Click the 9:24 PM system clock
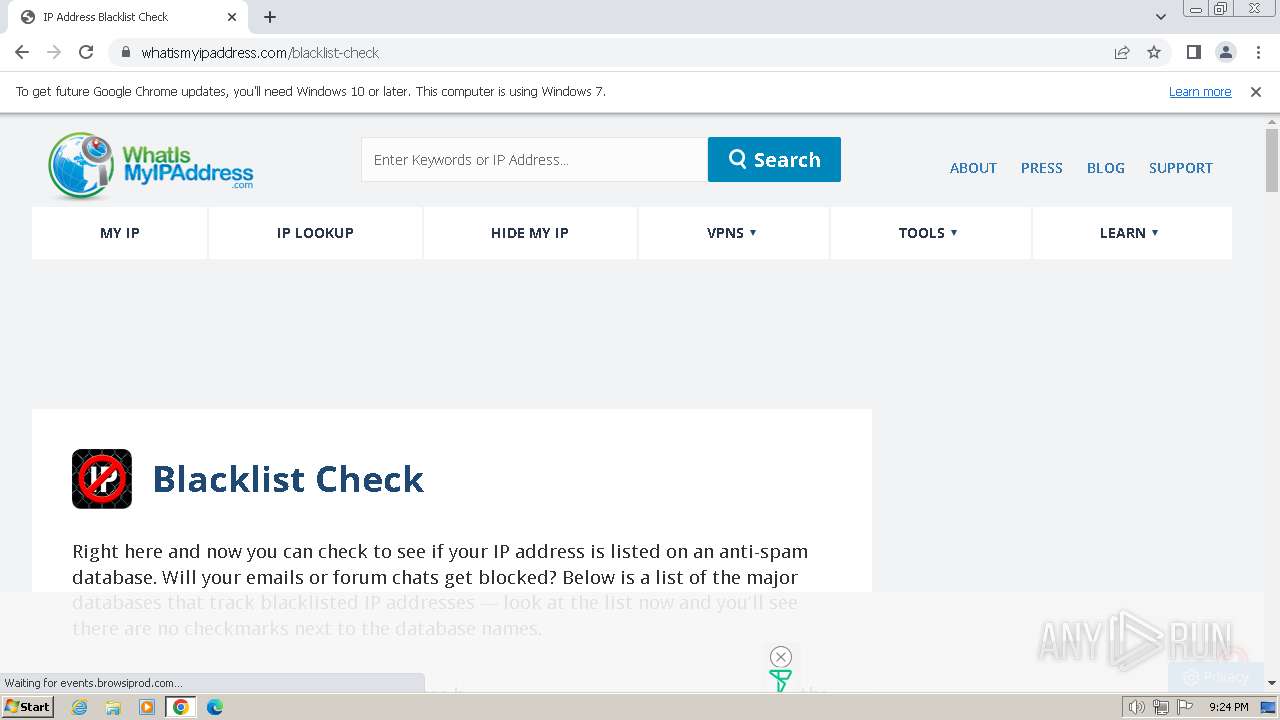Image resolution: width=1280 pixels, height=720 pixels. click(x=1228, y=707)
